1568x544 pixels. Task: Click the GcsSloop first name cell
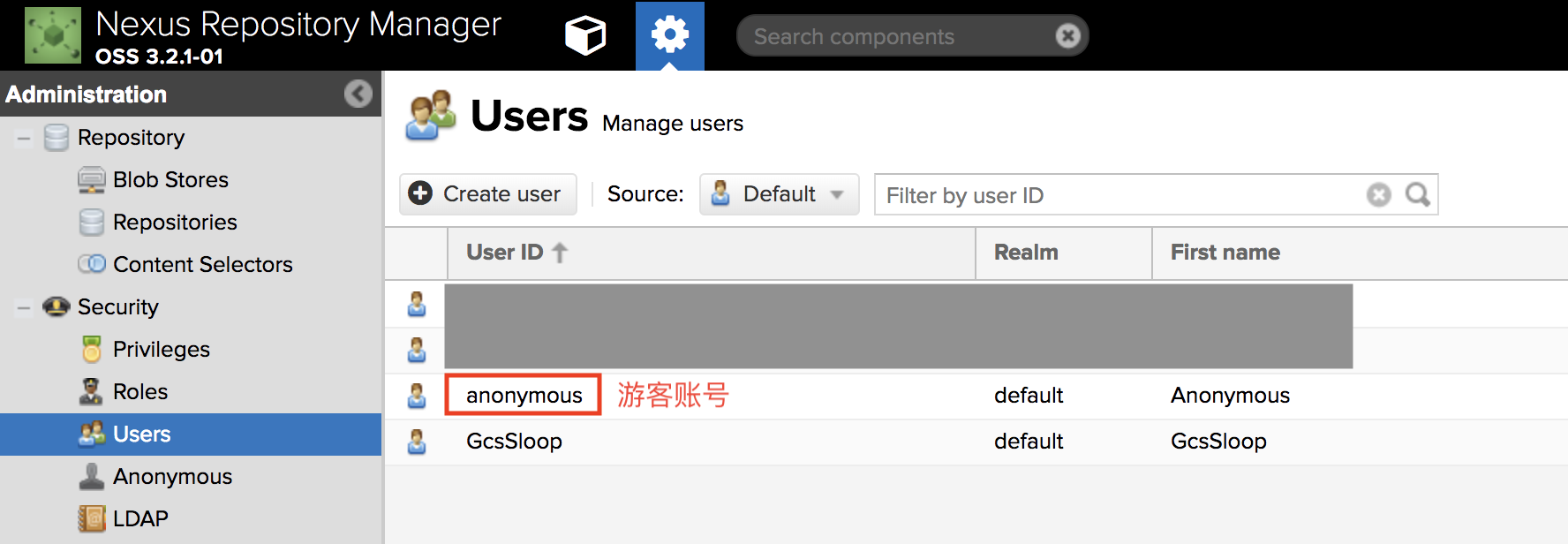[1218, 442]
